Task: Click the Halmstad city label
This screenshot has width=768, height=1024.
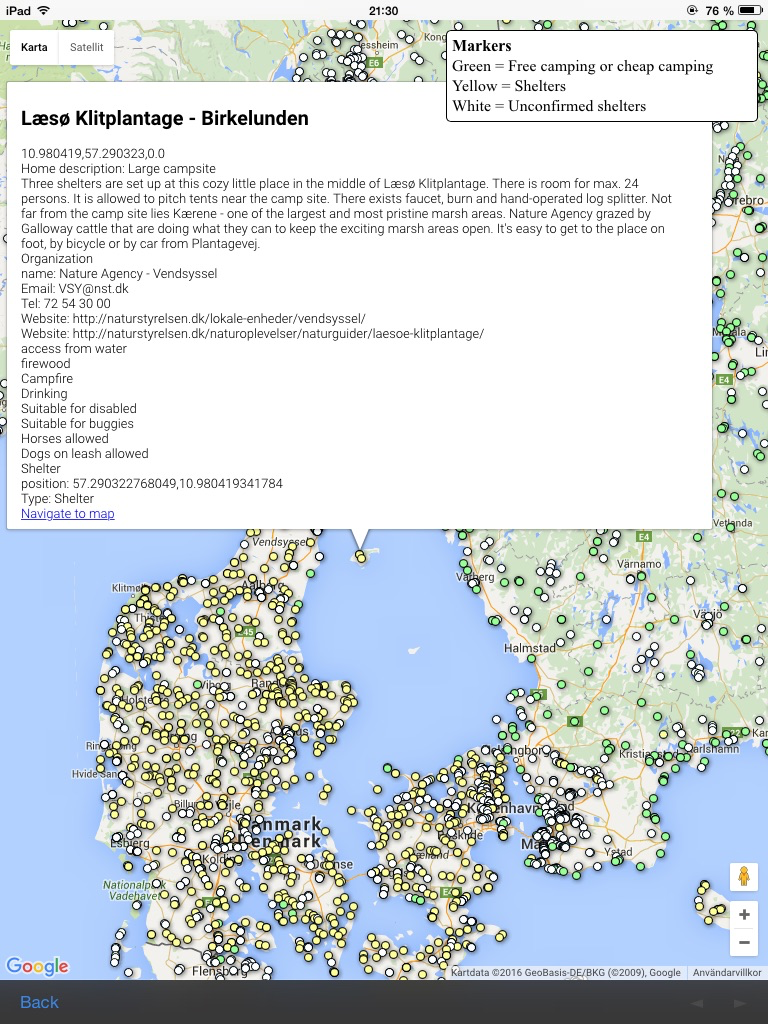Action: point(530,648)
